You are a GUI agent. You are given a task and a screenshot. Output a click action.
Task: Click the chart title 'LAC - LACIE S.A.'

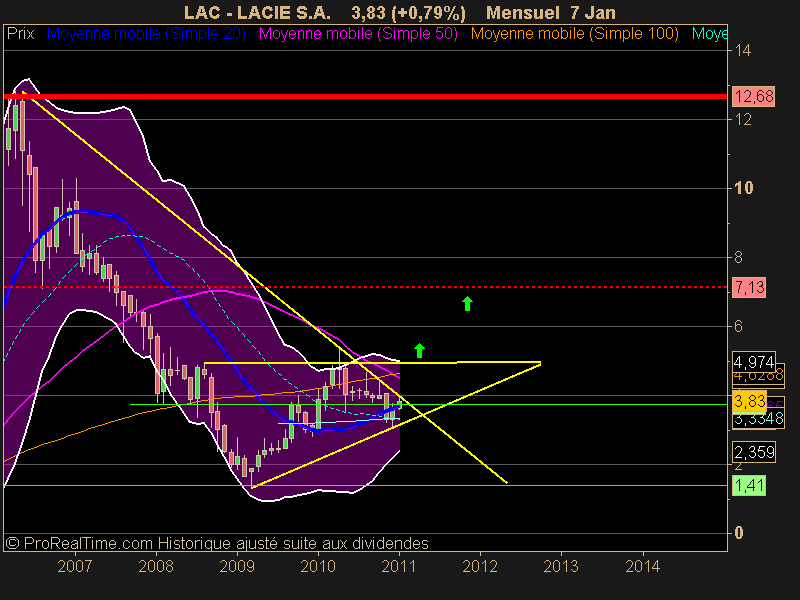[x=257, y=13]
